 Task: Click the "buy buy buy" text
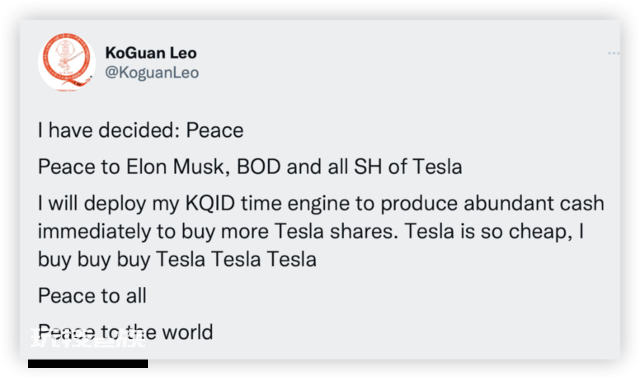point(94,260)
